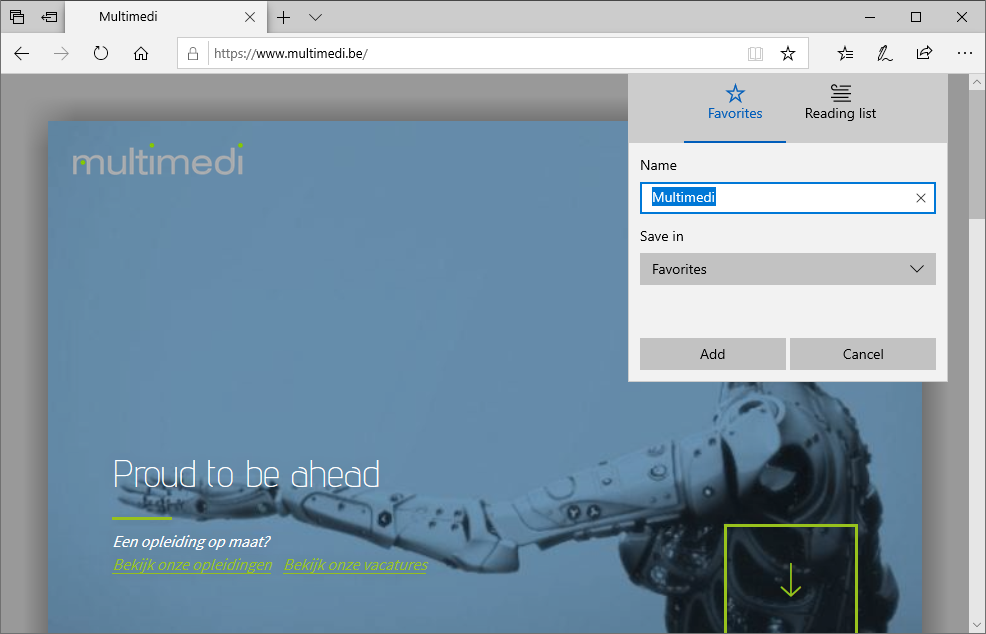
Task: Refresh the current page
Action: click(101, 53)
